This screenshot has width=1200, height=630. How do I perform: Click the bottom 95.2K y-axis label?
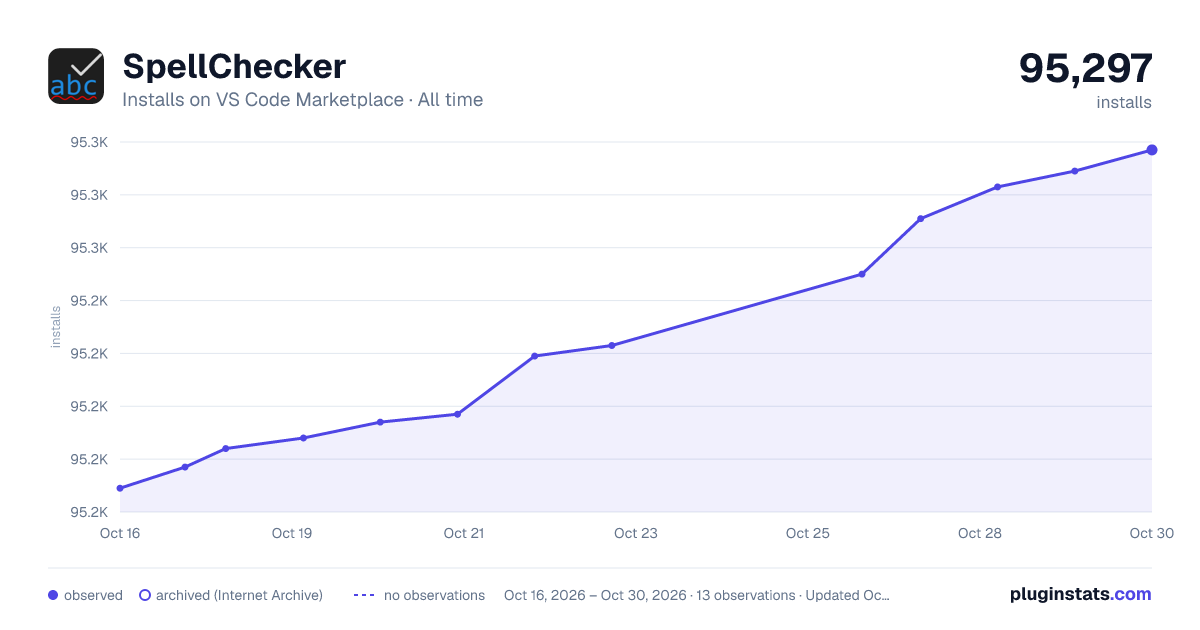89,512
